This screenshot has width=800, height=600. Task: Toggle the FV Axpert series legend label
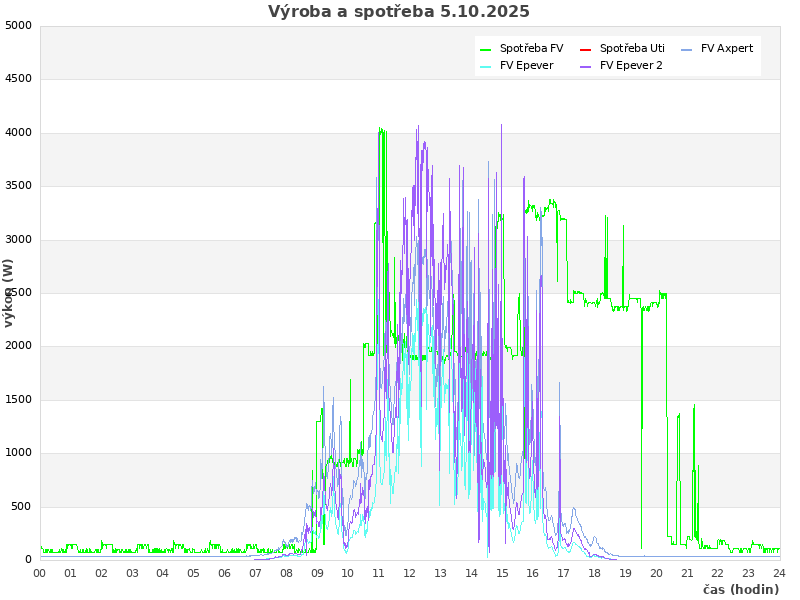pyautogui.click(x=727, y=49)
